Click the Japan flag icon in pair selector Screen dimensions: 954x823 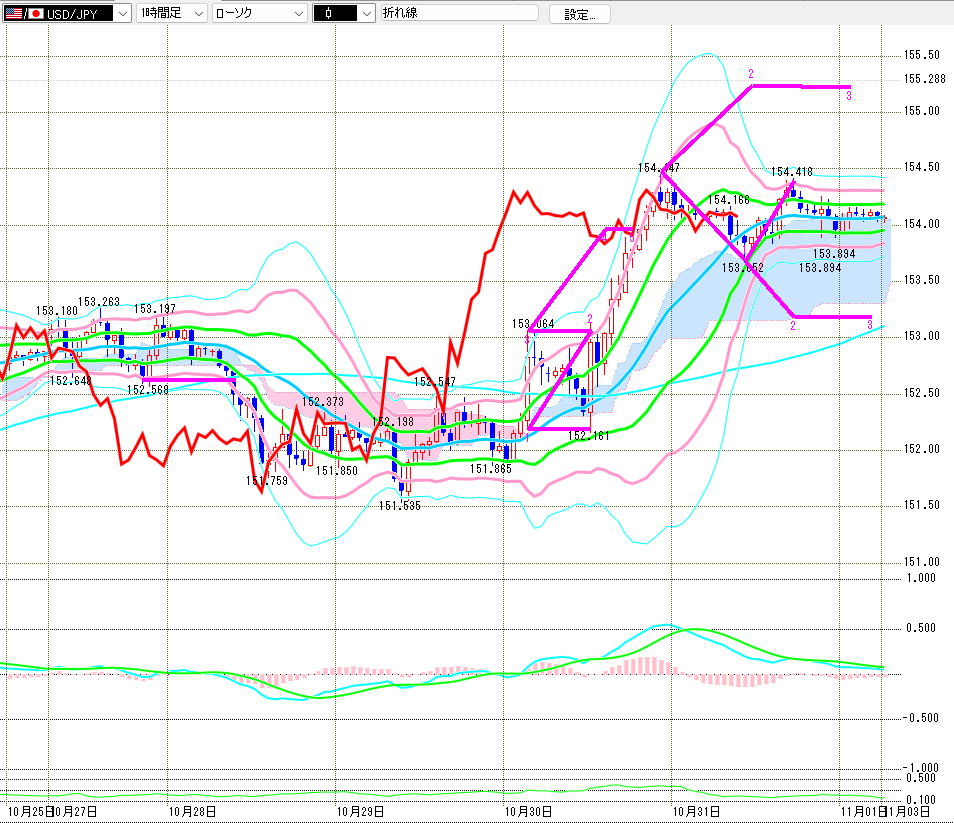pyautogui.click(x=35, y=14)
